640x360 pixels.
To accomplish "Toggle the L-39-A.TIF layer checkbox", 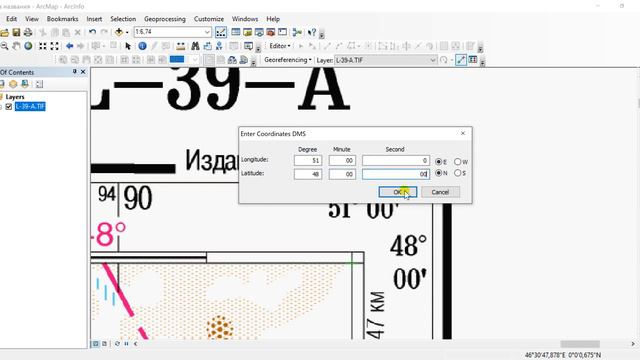I will click(9, 107).
